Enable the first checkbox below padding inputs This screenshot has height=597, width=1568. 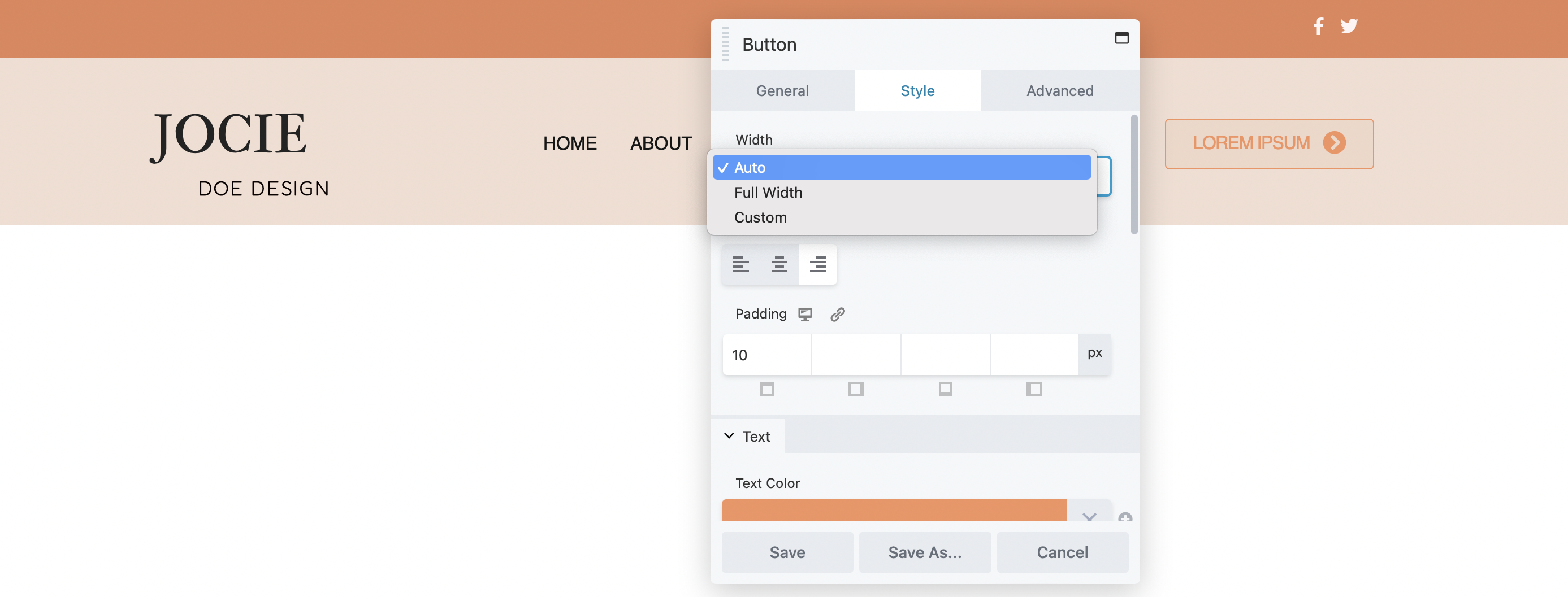(x=766, y=390)
